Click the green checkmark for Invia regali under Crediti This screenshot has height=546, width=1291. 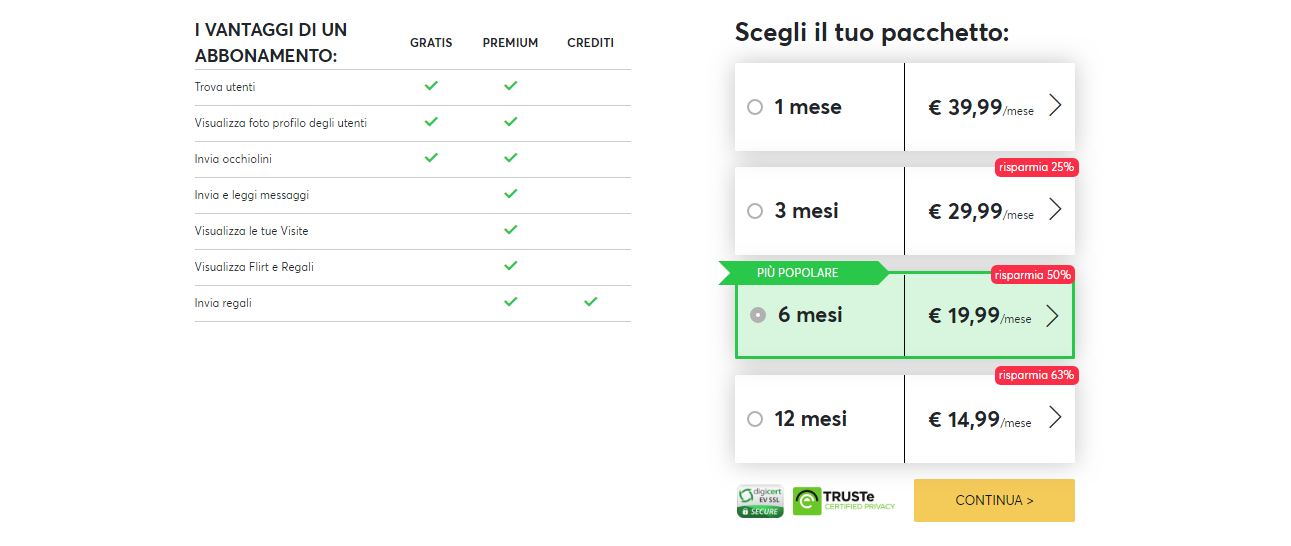[590, 302]
